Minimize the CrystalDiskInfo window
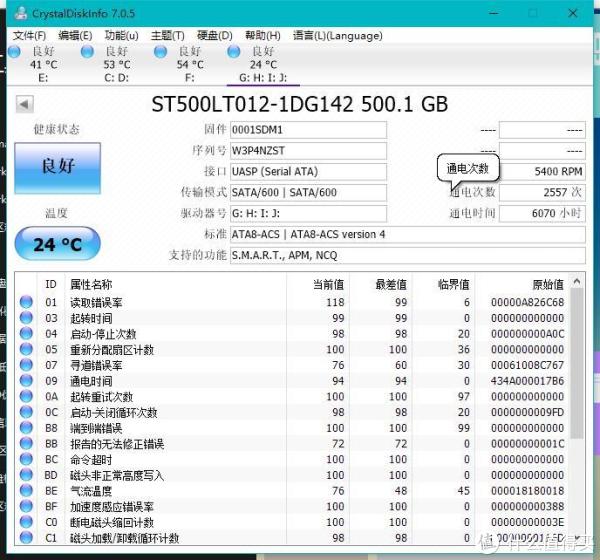600x560 pixels. pos(494,13)
